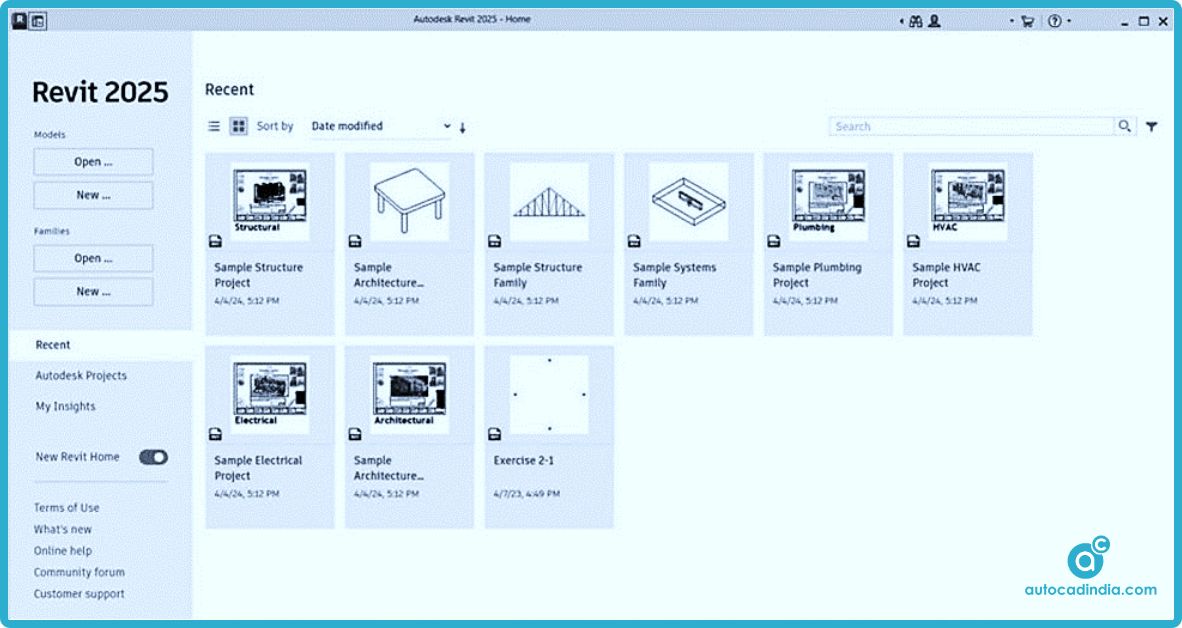Select the grid view icon
Viewport: 1182px width, 628px height.
pyautogui.click(x=237, y=126)
